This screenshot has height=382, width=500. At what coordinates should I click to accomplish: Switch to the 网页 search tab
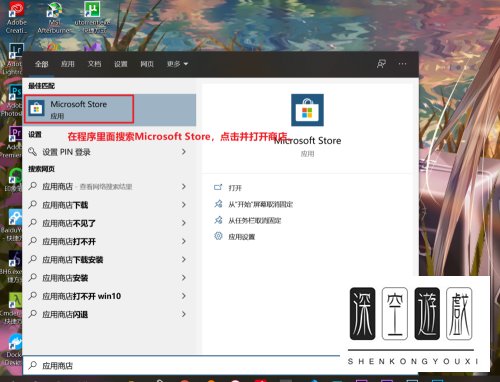(147, 64)
